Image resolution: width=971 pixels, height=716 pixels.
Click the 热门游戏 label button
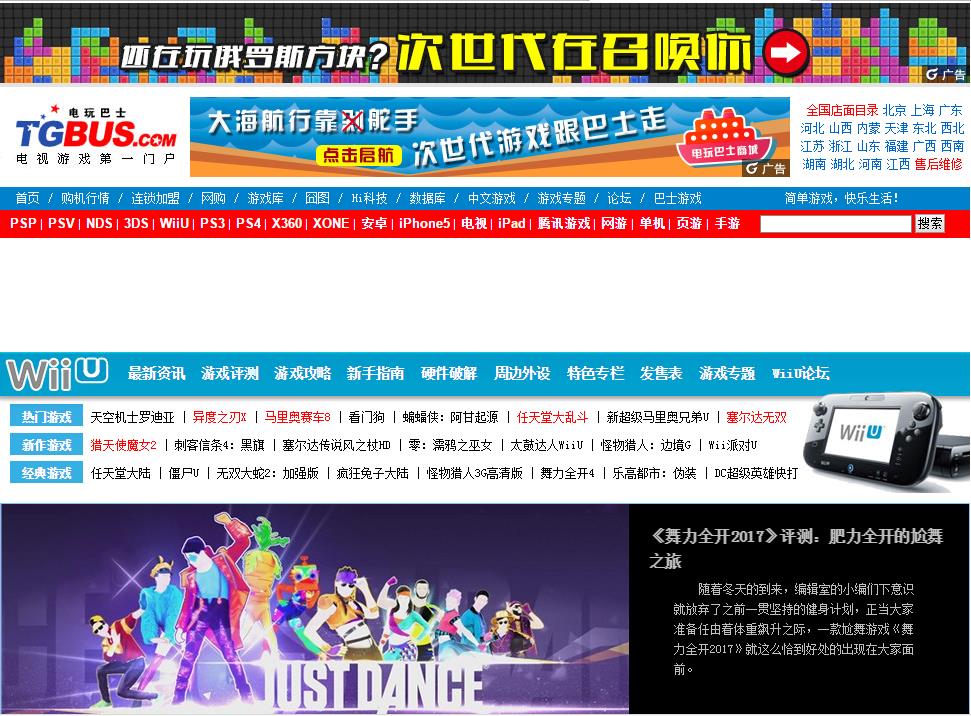46,417
